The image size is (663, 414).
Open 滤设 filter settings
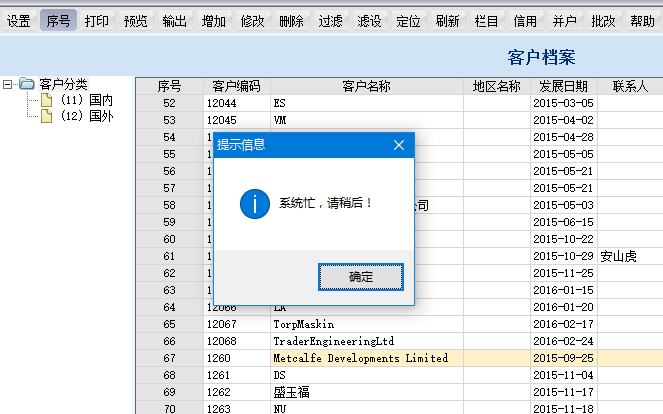coord(369,20)
